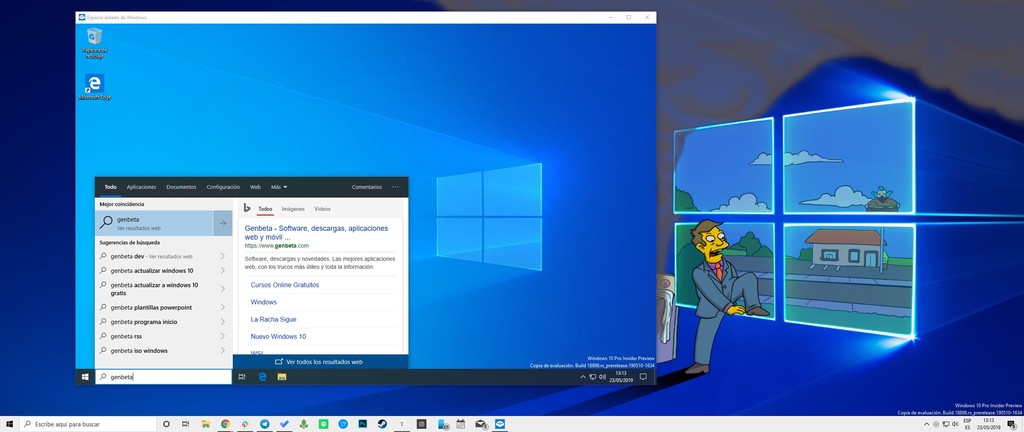1024x432 pixels.
Task: Open Steam from the host taskbar
Action: (381, 424)
